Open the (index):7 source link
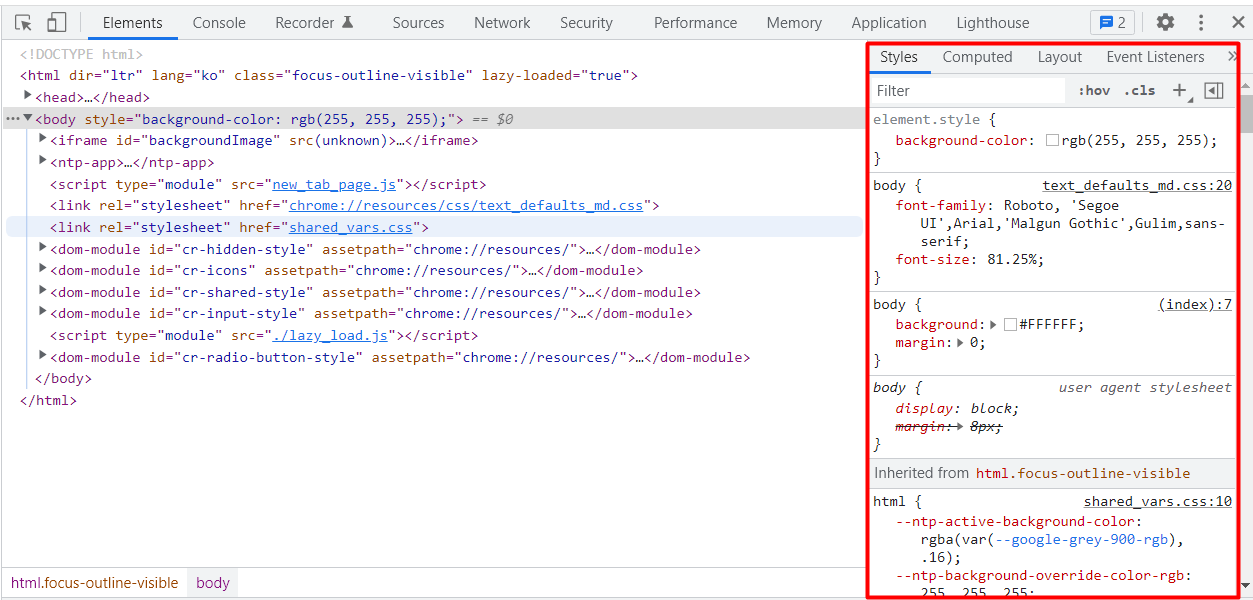The image size is (1253, 600). coord(1195,304)
